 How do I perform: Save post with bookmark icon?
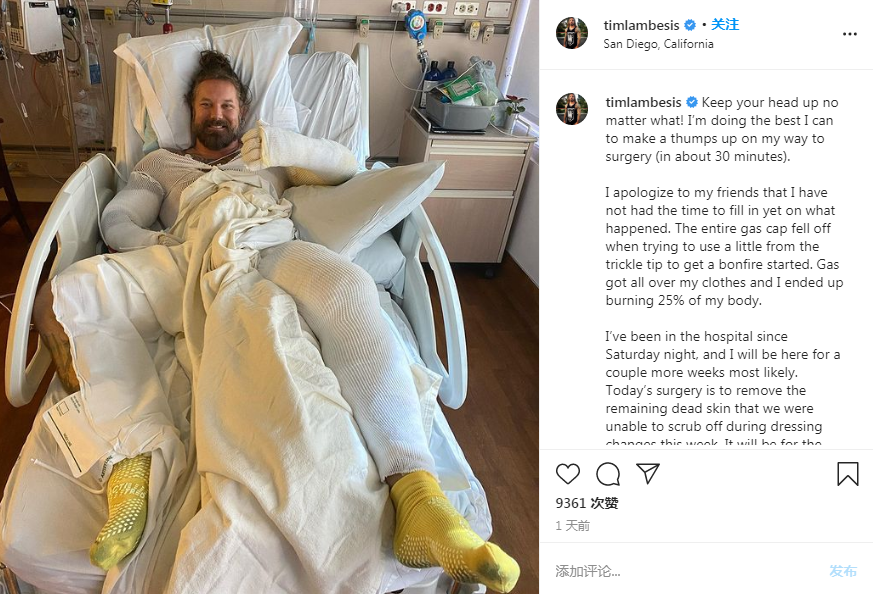tap(847, 474)
